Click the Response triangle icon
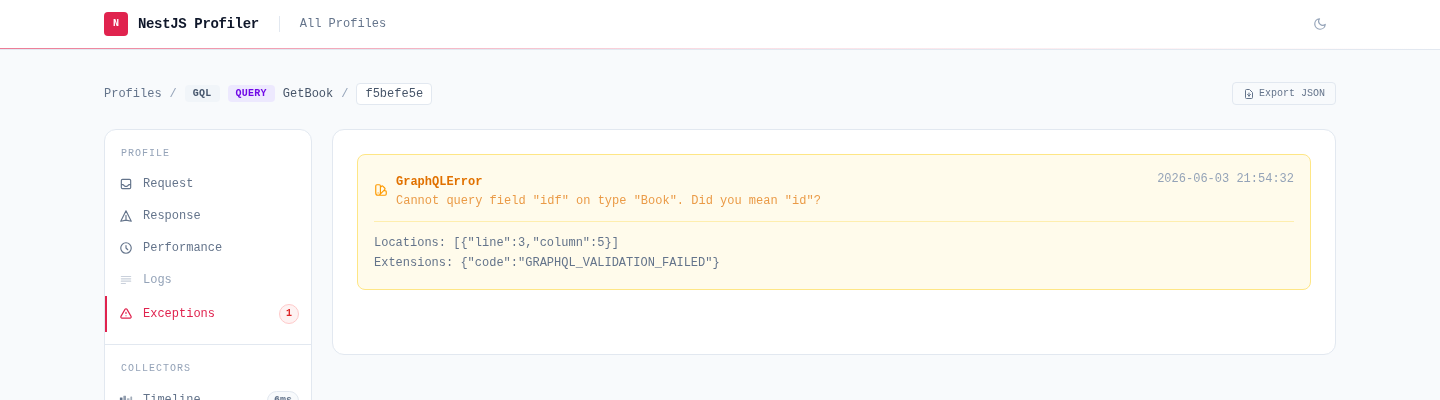 (126, 216)
